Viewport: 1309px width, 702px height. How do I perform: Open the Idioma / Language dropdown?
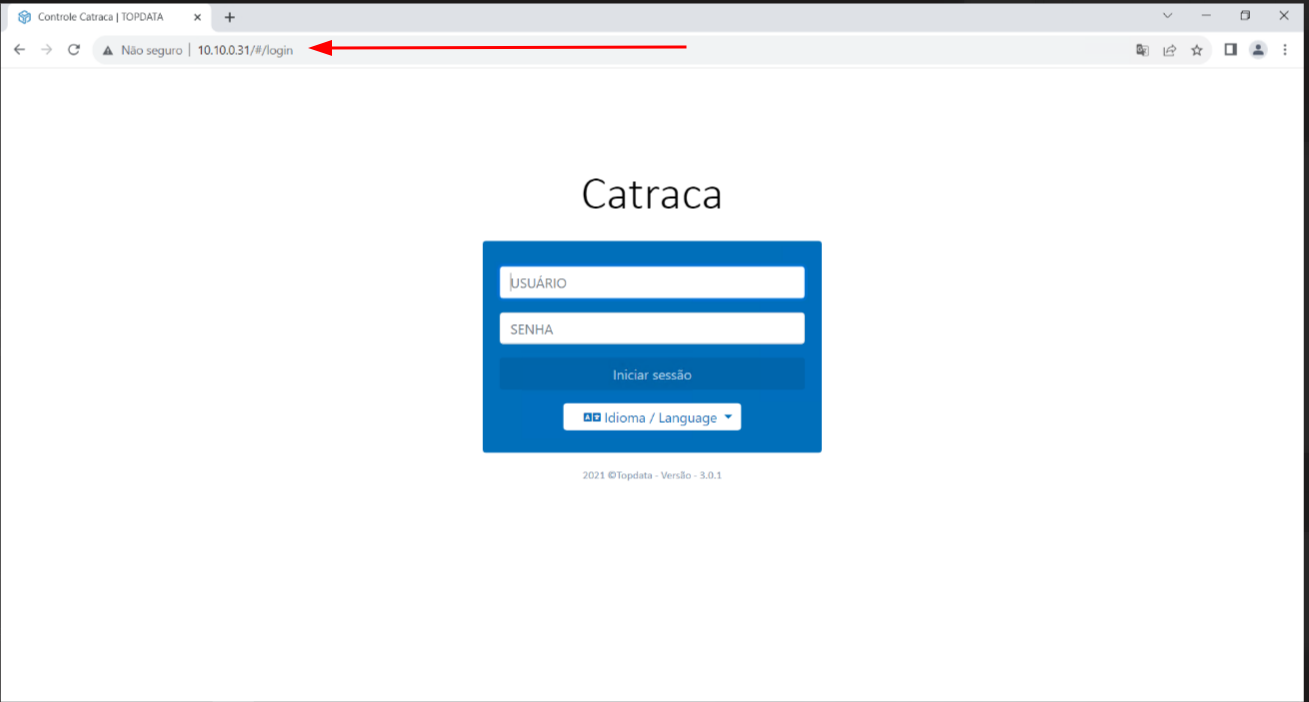click(x=652, y=416)
